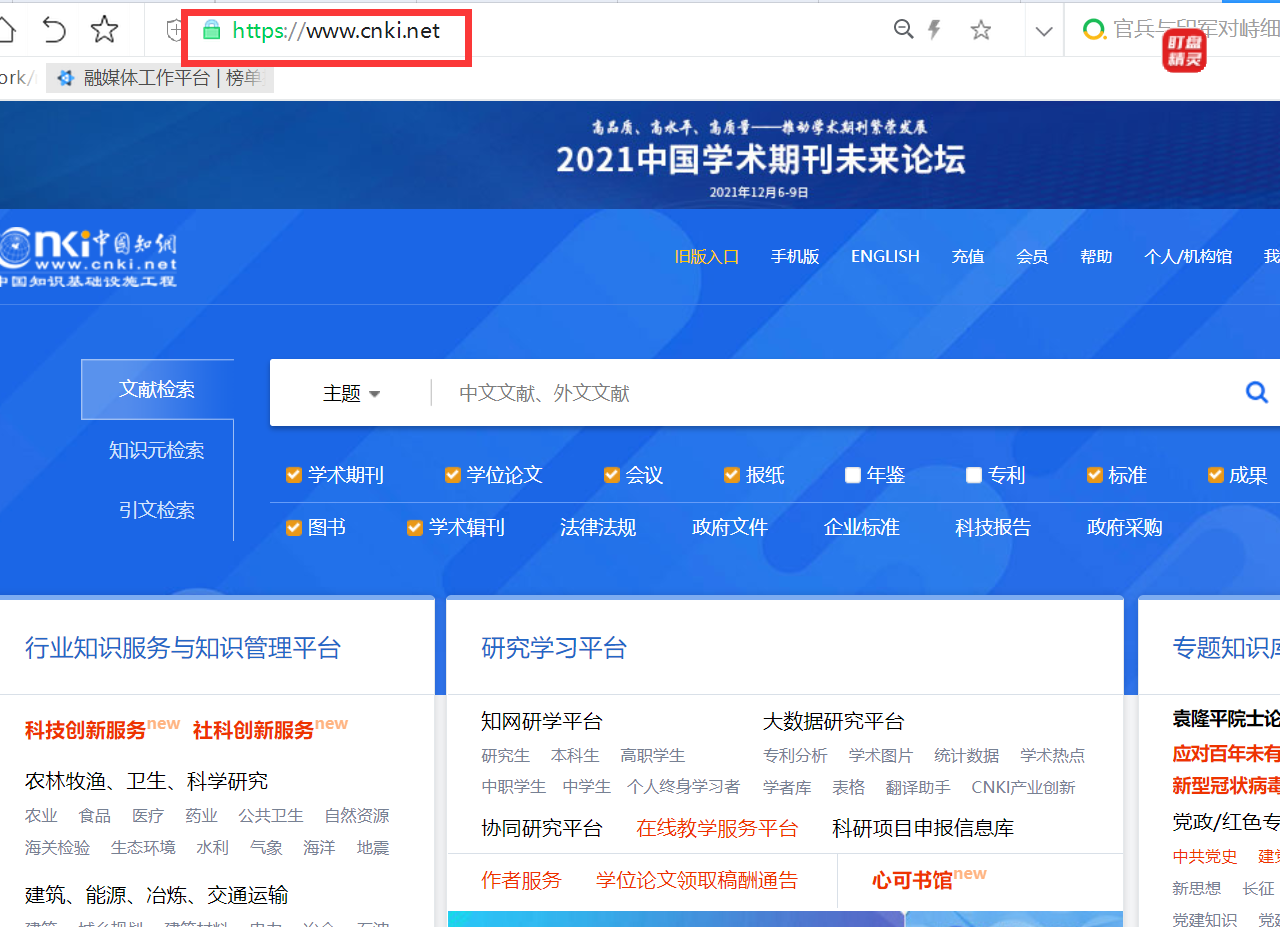The image size is (1280, 927).
Task: Toggle the 学位论文 checkbox
Action: click(453, 475)
